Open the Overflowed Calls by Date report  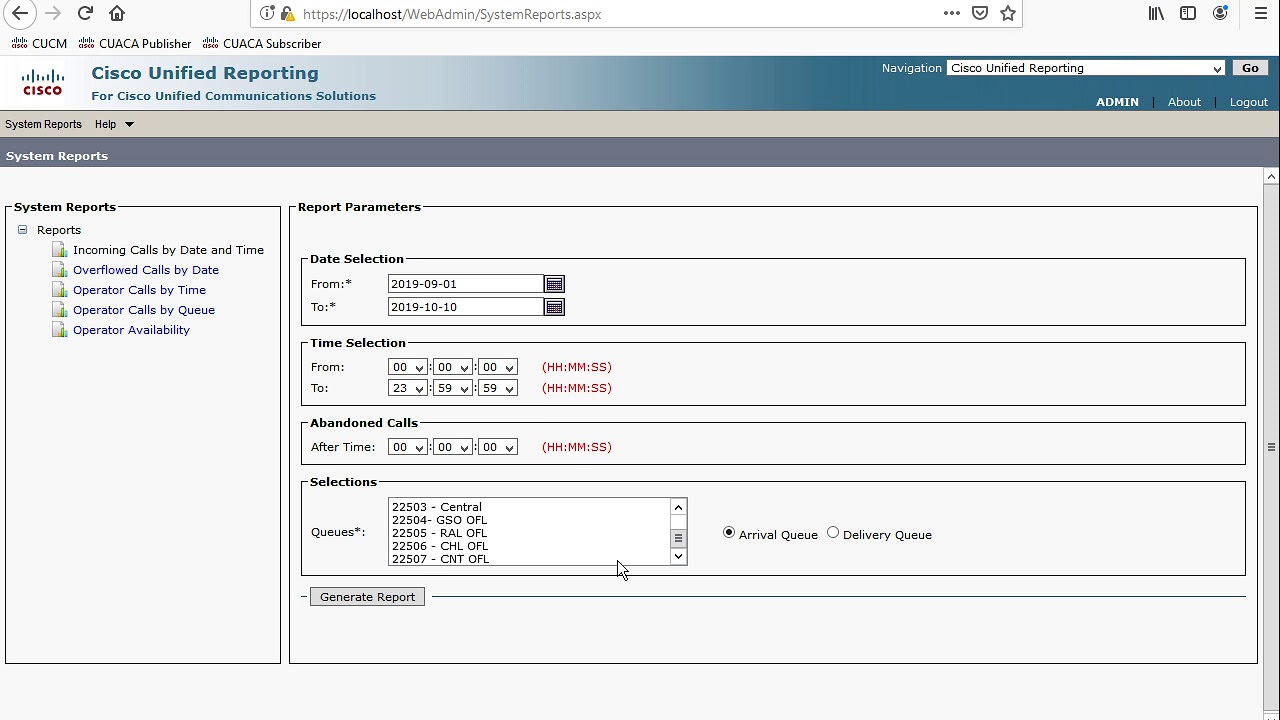click(146, 270)
